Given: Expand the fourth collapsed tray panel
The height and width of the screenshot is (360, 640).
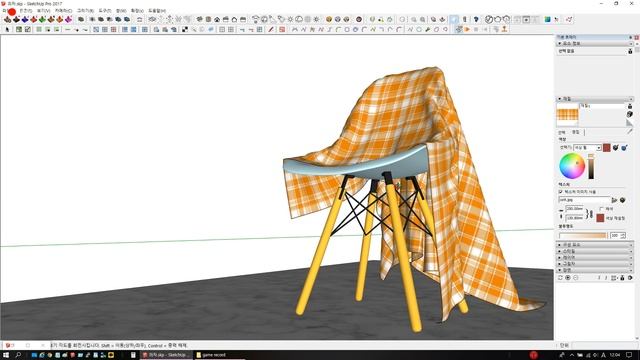Looking at the screenshot, I should (595, 264).
